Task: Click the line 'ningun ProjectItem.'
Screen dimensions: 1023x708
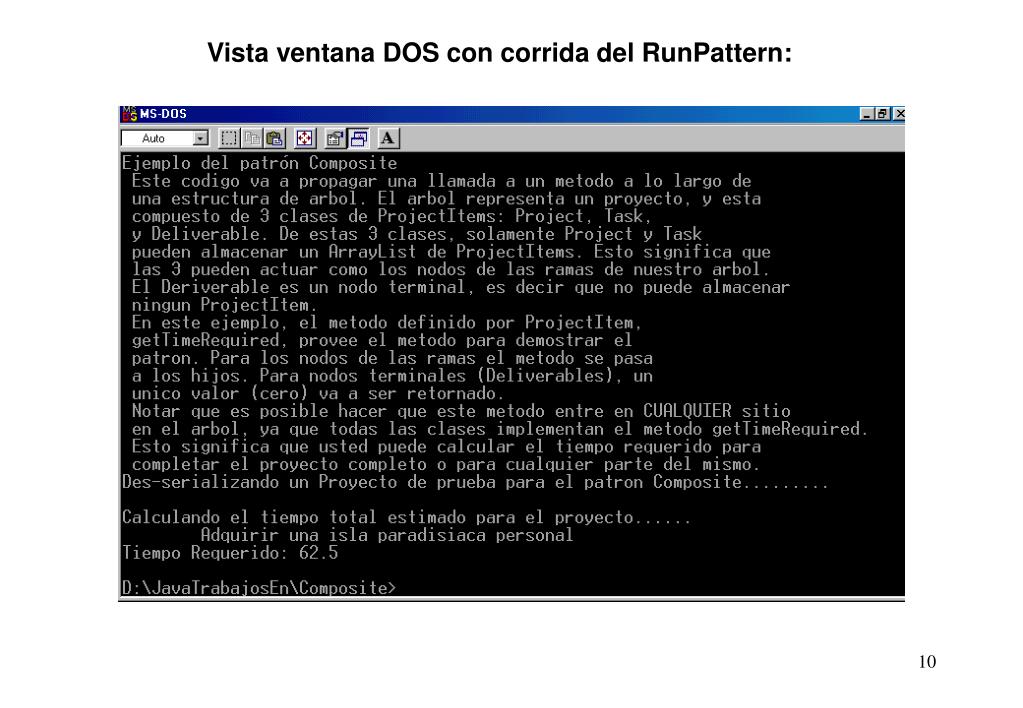Action: [x=224, y=305]
